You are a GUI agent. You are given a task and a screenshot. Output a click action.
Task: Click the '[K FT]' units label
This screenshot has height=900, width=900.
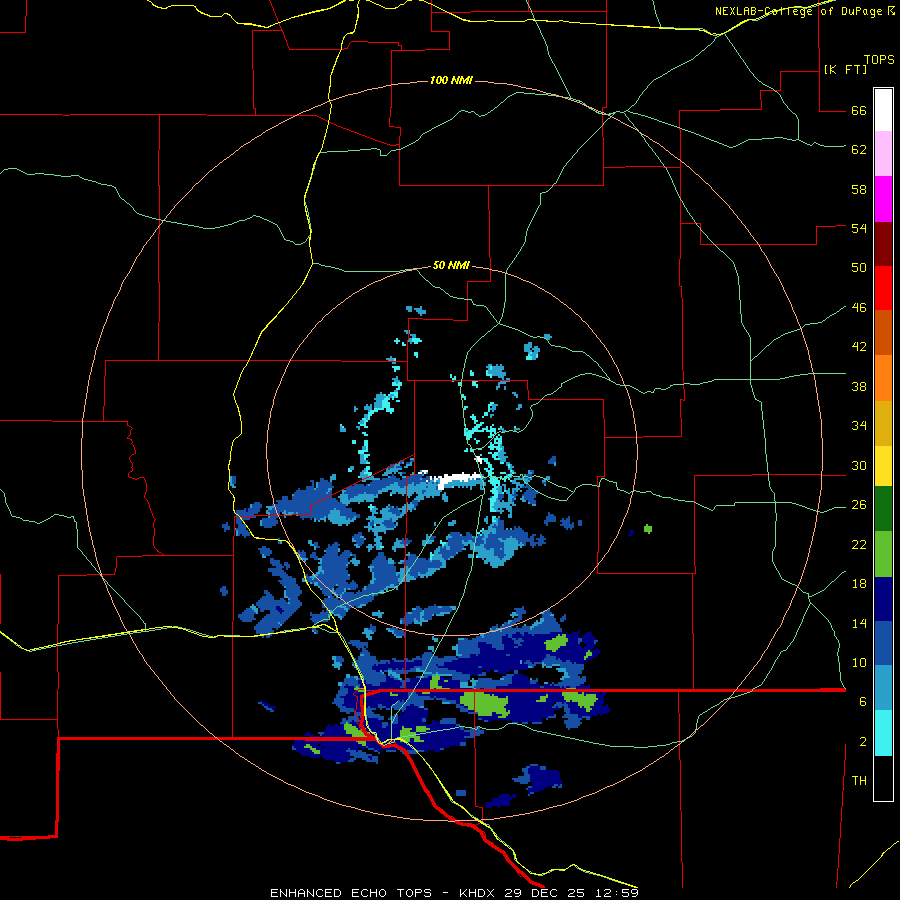tap(845, 69)
